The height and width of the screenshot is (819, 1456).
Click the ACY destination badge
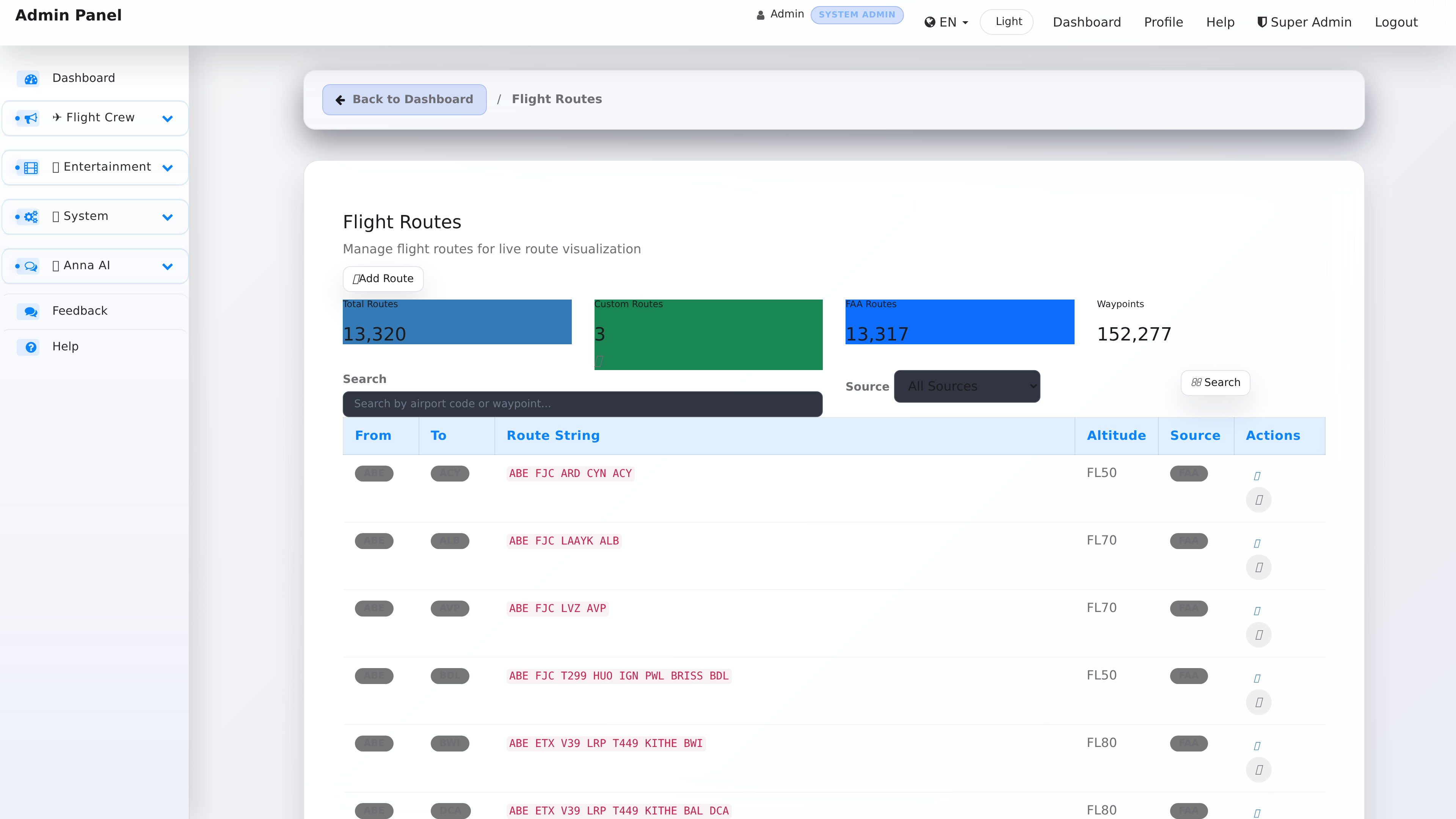[x=450, y=473]
